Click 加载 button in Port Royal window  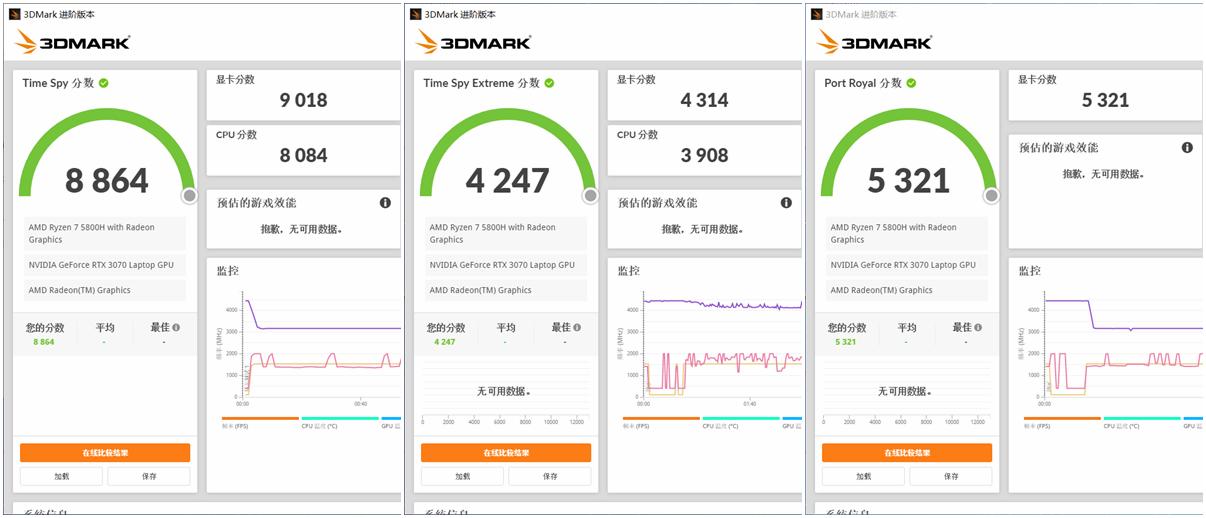point(863,476)
